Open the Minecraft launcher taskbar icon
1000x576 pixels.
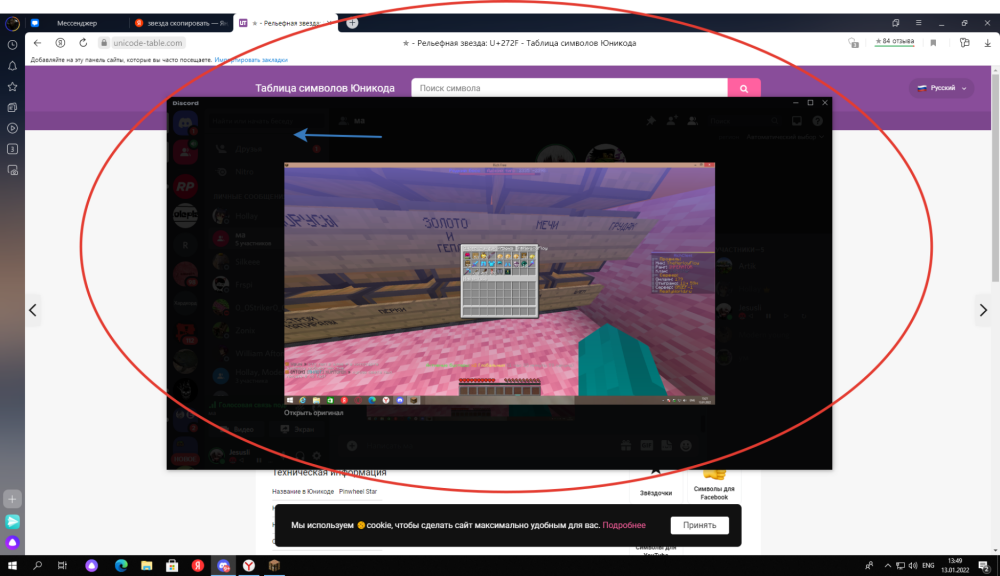click(274, 565)
